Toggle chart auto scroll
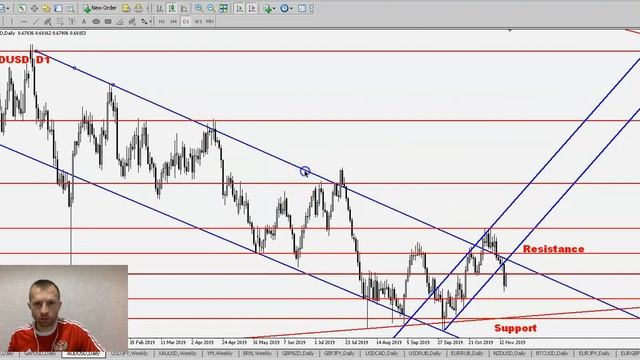This screenshot has height=360, width=640. pos(240,8)
